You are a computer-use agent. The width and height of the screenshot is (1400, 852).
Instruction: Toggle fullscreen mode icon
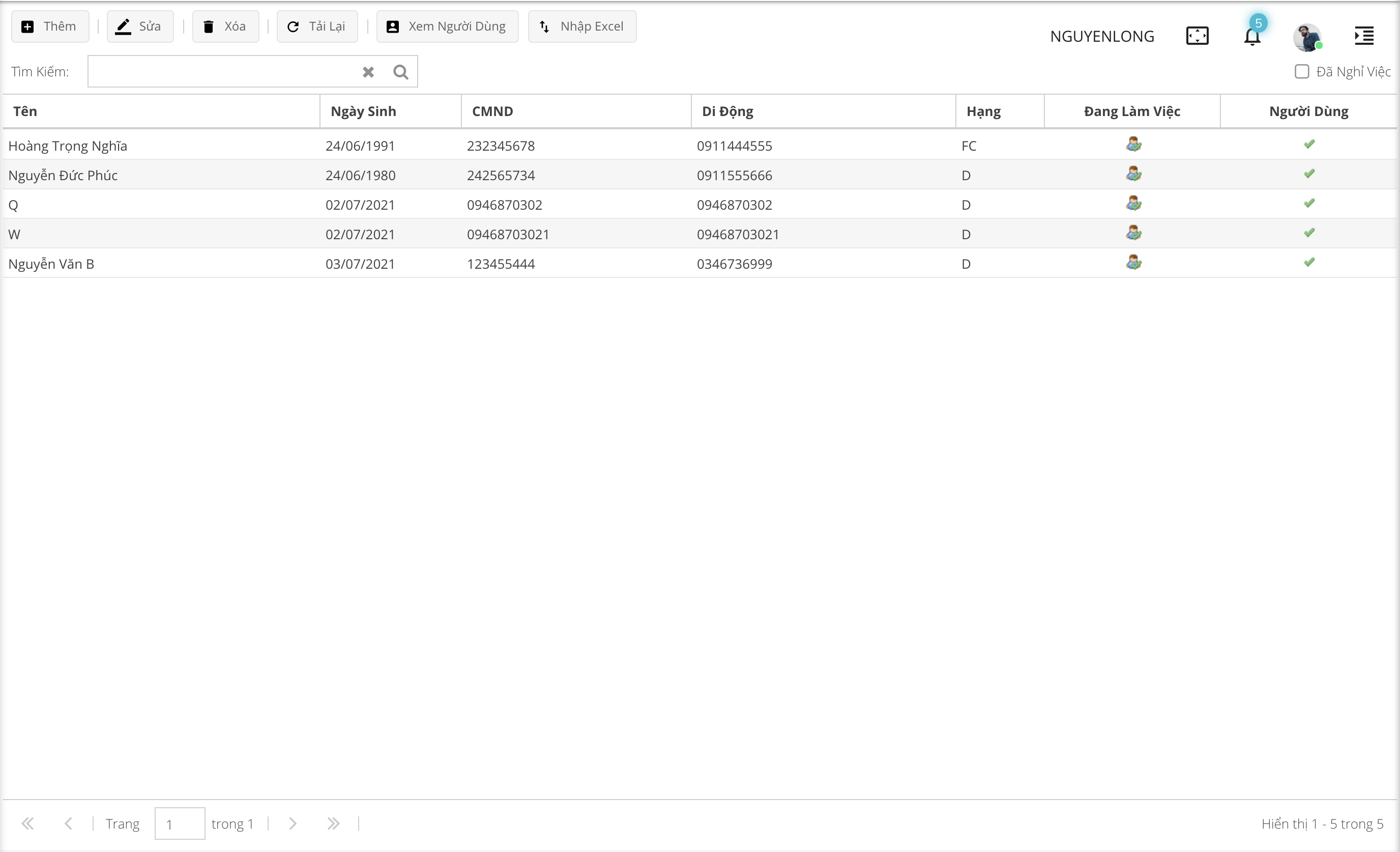[x=1197, y=36]
